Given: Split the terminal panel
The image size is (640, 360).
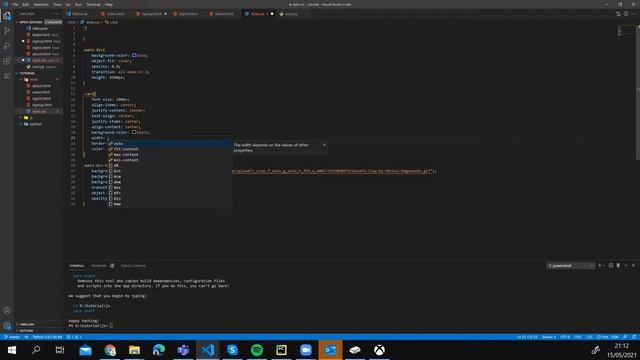Looking at the screenshot, I should click(611, 266).
